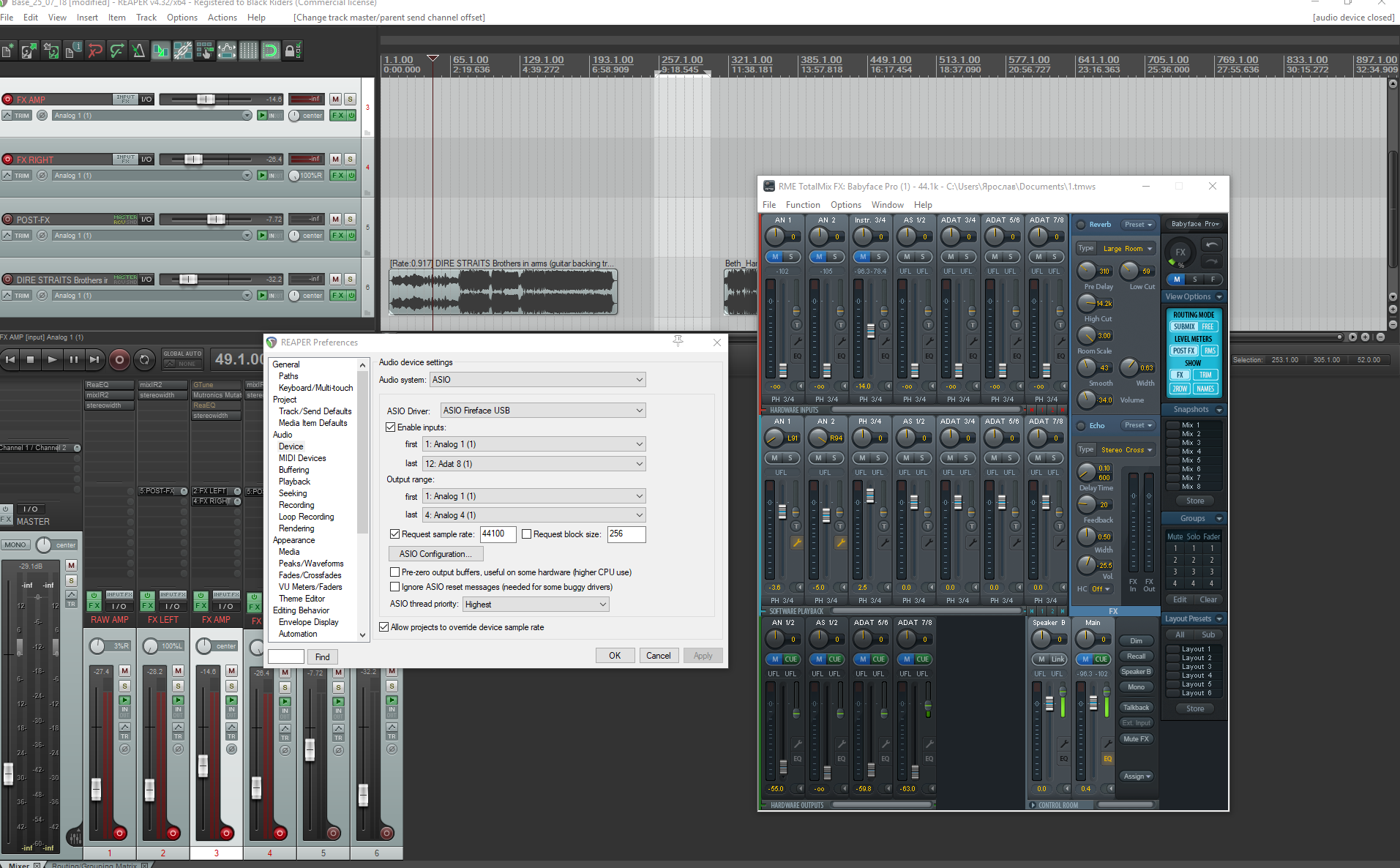
Task: Open the output range last Analog 4 dropdown
Action: click(534, 515)
